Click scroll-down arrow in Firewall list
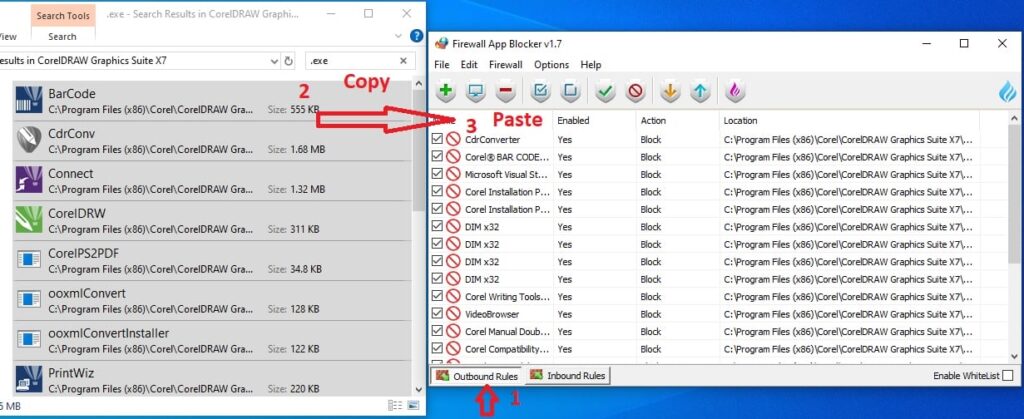1024x419 pixels. click(1014, 356)
